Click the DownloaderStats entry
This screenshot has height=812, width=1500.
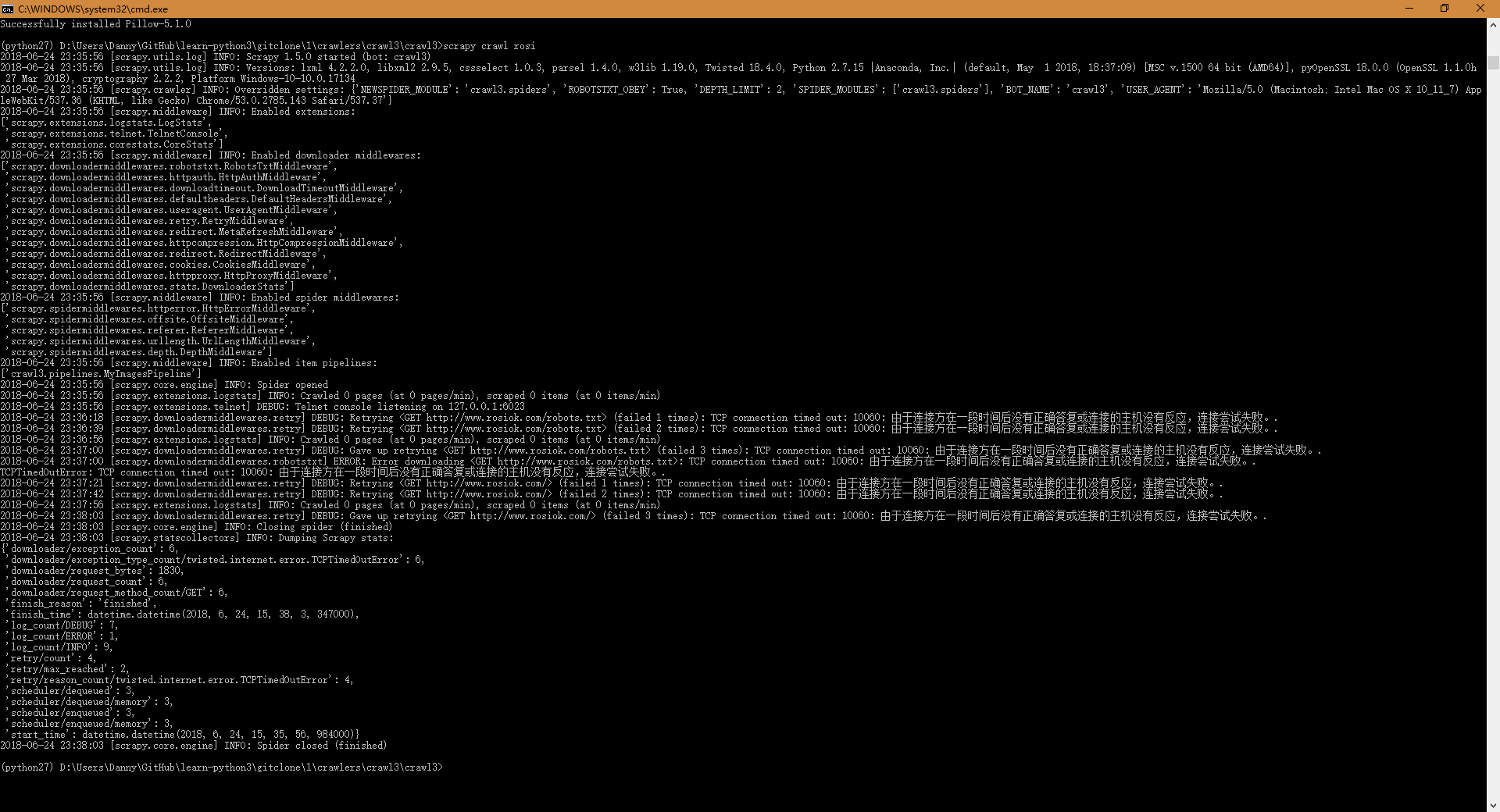149,287
